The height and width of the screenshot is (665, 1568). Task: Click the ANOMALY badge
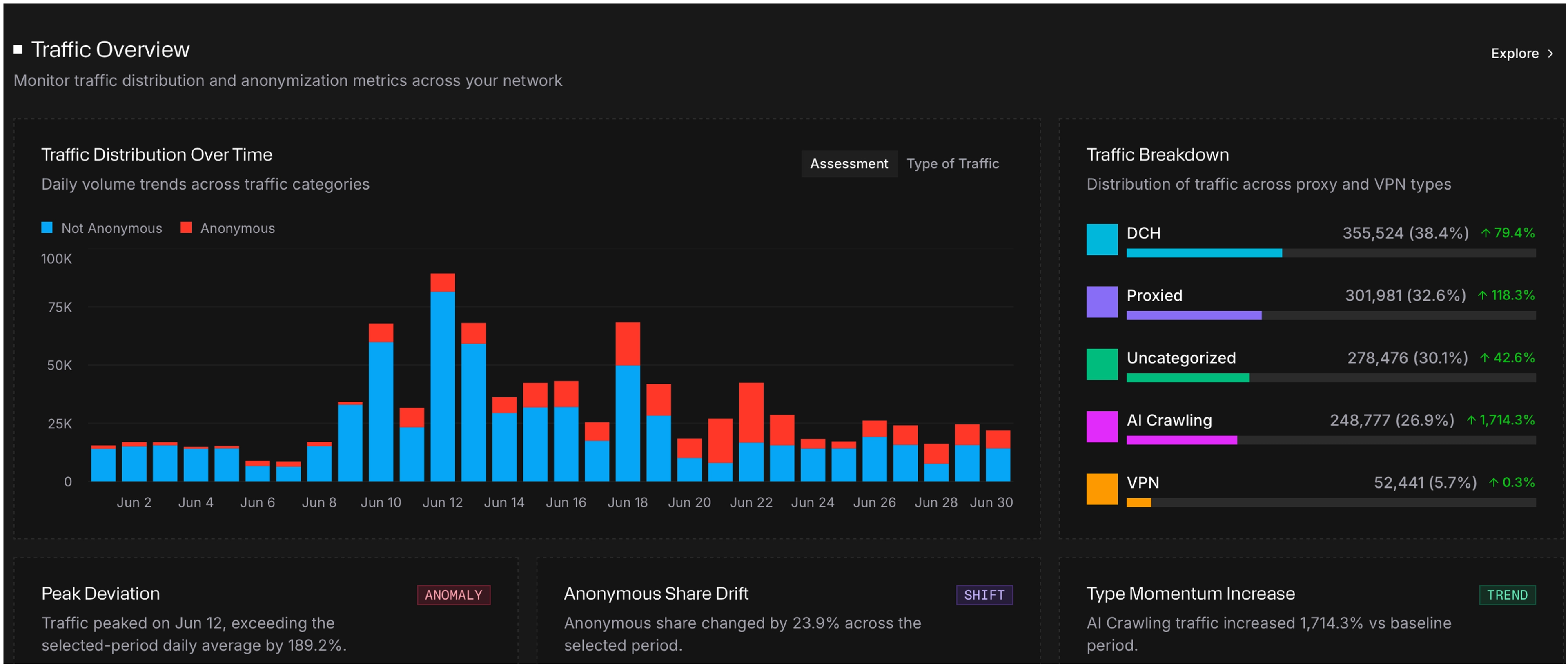[x=454, y=595]
